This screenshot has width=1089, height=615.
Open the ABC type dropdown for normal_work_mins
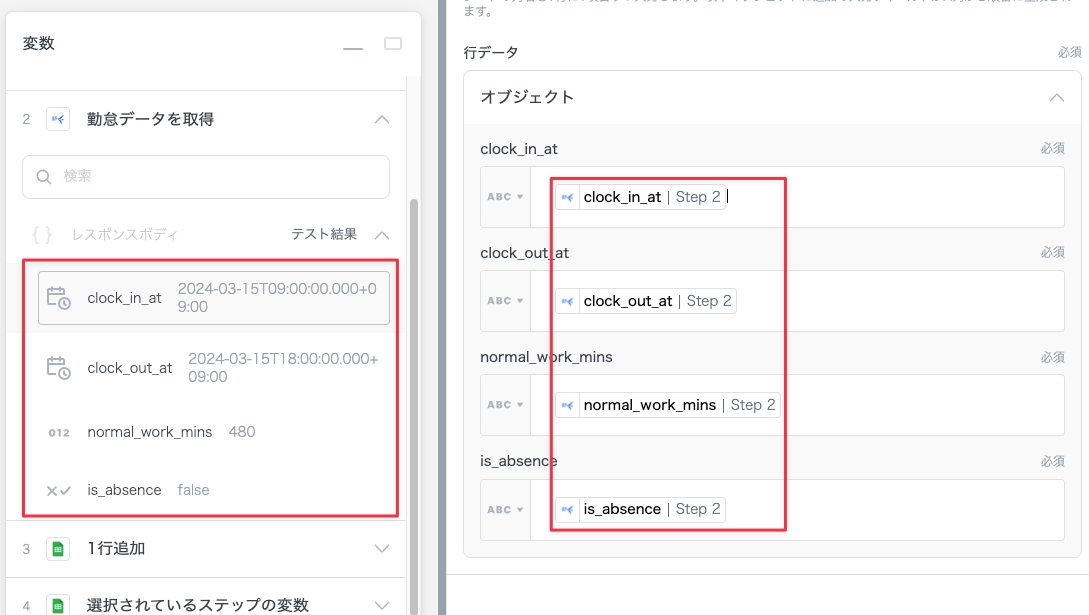(505, 405)
